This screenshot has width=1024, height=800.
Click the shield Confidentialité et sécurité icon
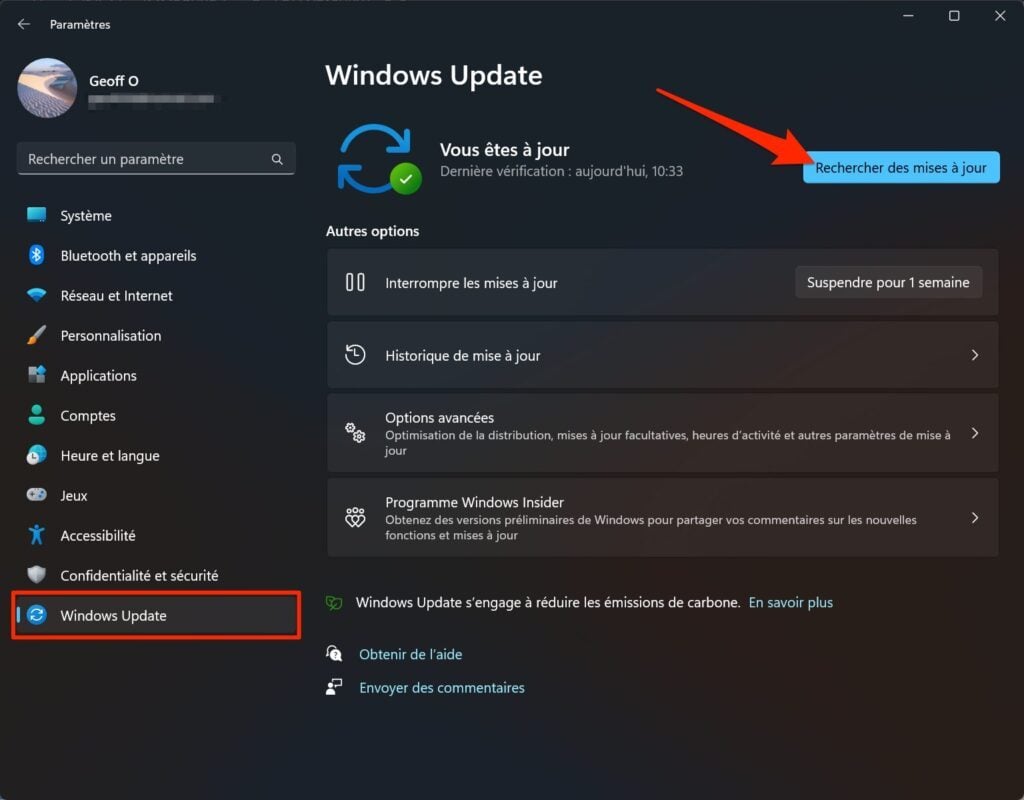(37, 575)
